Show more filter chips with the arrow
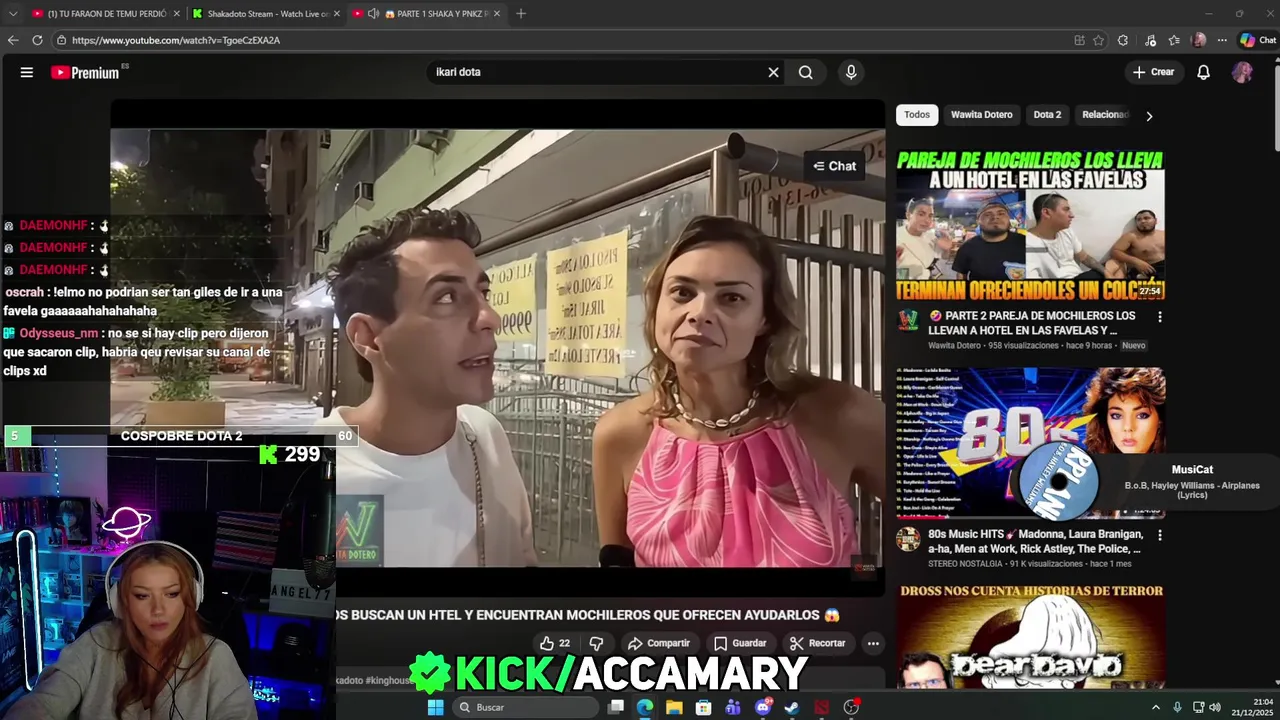 click(x=1149, y=116)
